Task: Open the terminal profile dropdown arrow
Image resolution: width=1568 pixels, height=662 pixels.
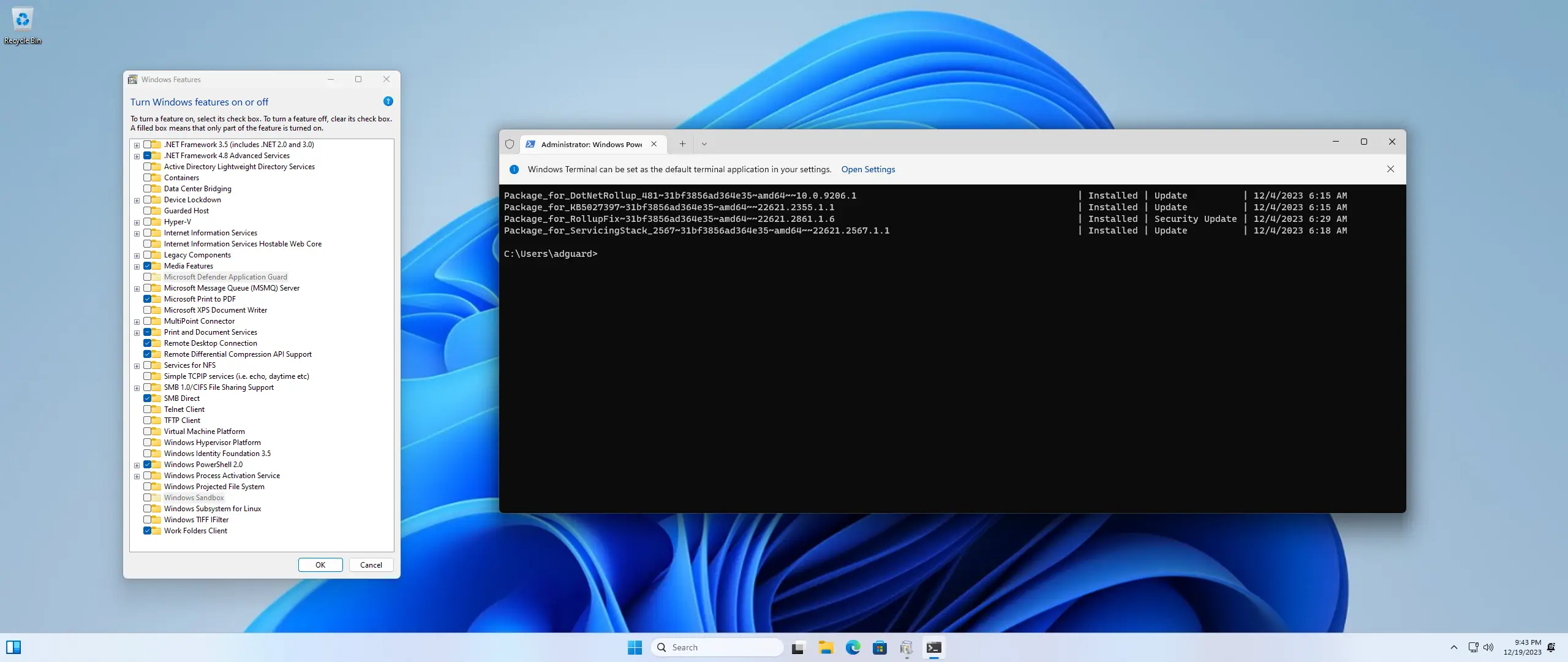Action: (704, 144)
